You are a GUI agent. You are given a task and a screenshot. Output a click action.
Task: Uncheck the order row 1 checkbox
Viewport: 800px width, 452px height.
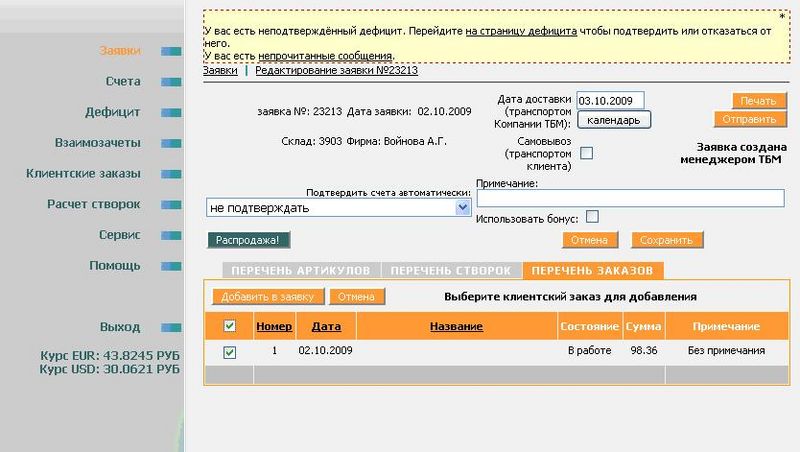click(x=229, y=352)
